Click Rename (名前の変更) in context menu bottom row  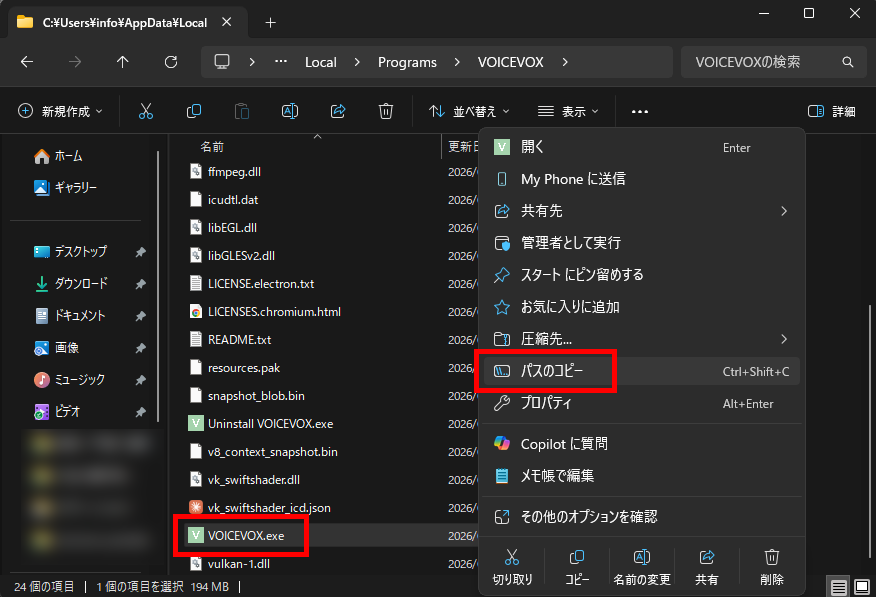click(x=642, y=567)
